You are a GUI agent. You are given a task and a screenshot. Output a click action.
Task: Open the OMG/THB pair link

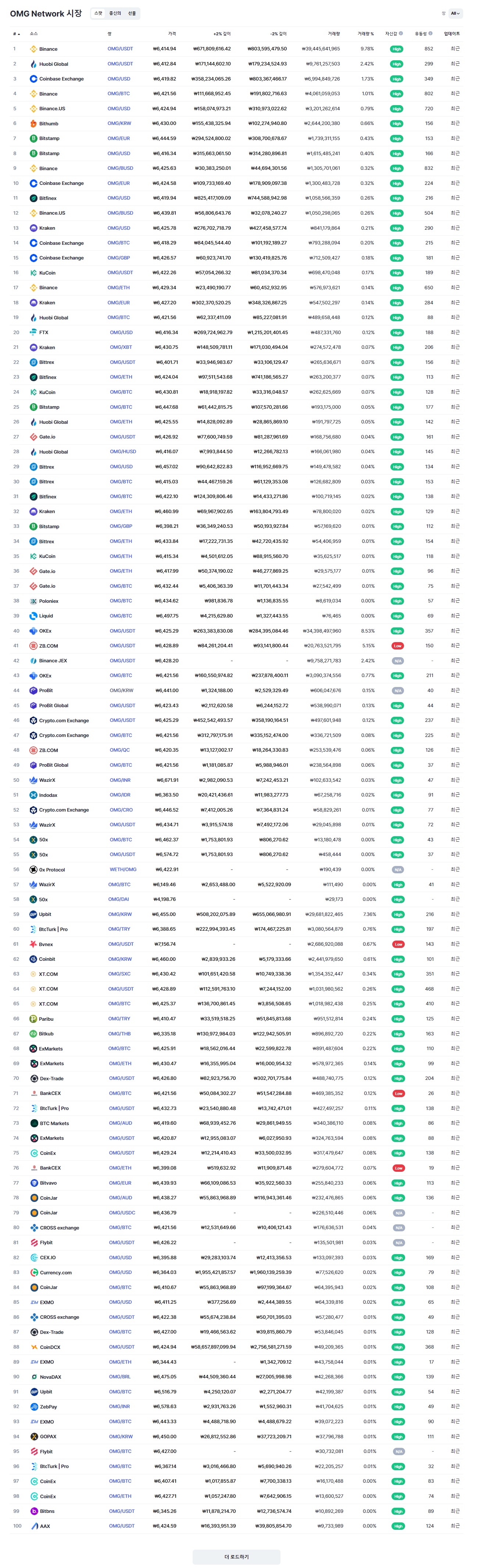(x=119, y=1034)
